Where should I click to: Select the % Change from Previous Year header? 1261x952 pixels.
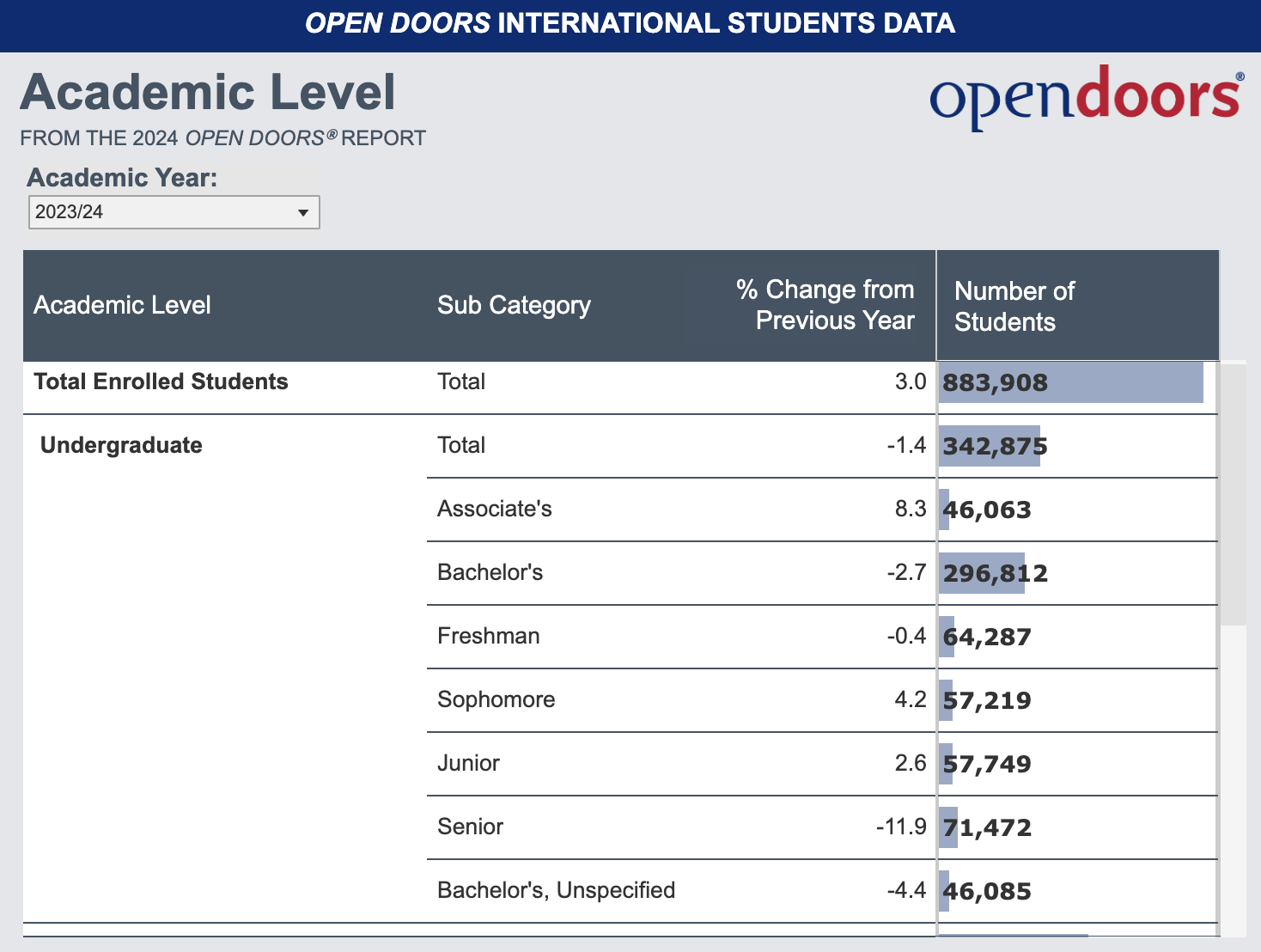(x=825, y=305)
